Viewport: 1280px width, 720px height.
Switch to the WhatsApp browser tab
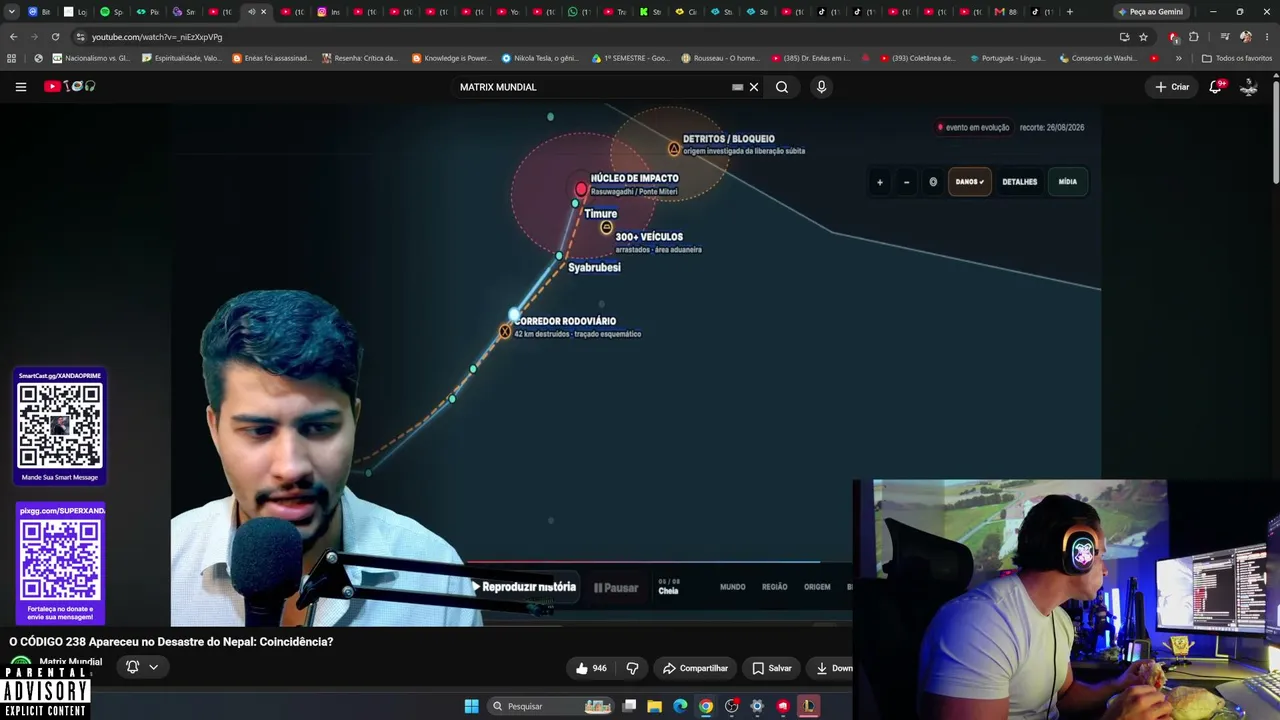click(x=578, y=12)
